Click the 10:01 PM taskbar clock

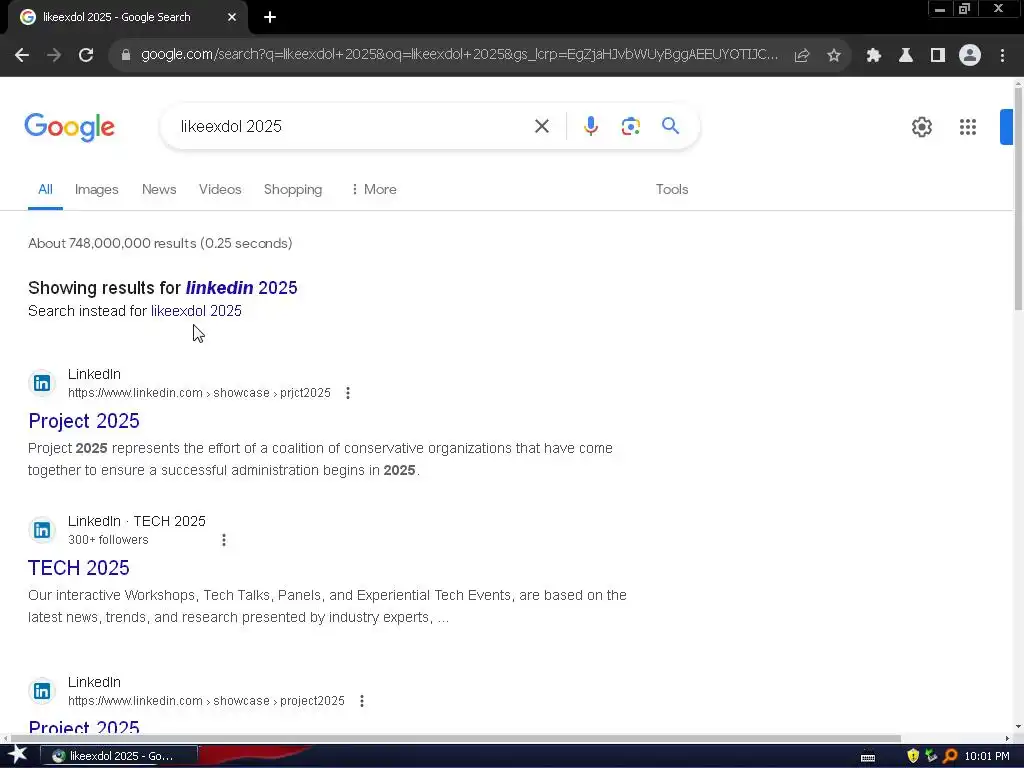pyautogui.click(x=987, y=756)
